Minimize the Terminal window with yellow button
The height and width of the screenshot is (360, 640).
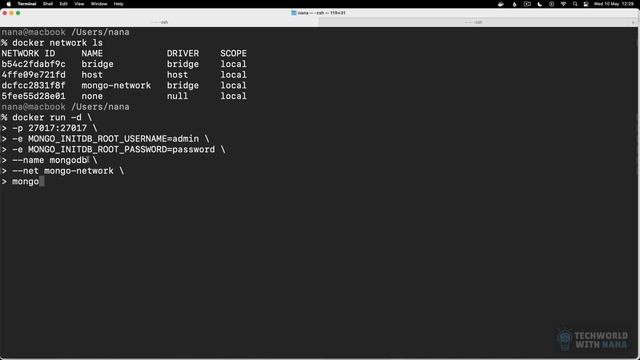[11, 13]
